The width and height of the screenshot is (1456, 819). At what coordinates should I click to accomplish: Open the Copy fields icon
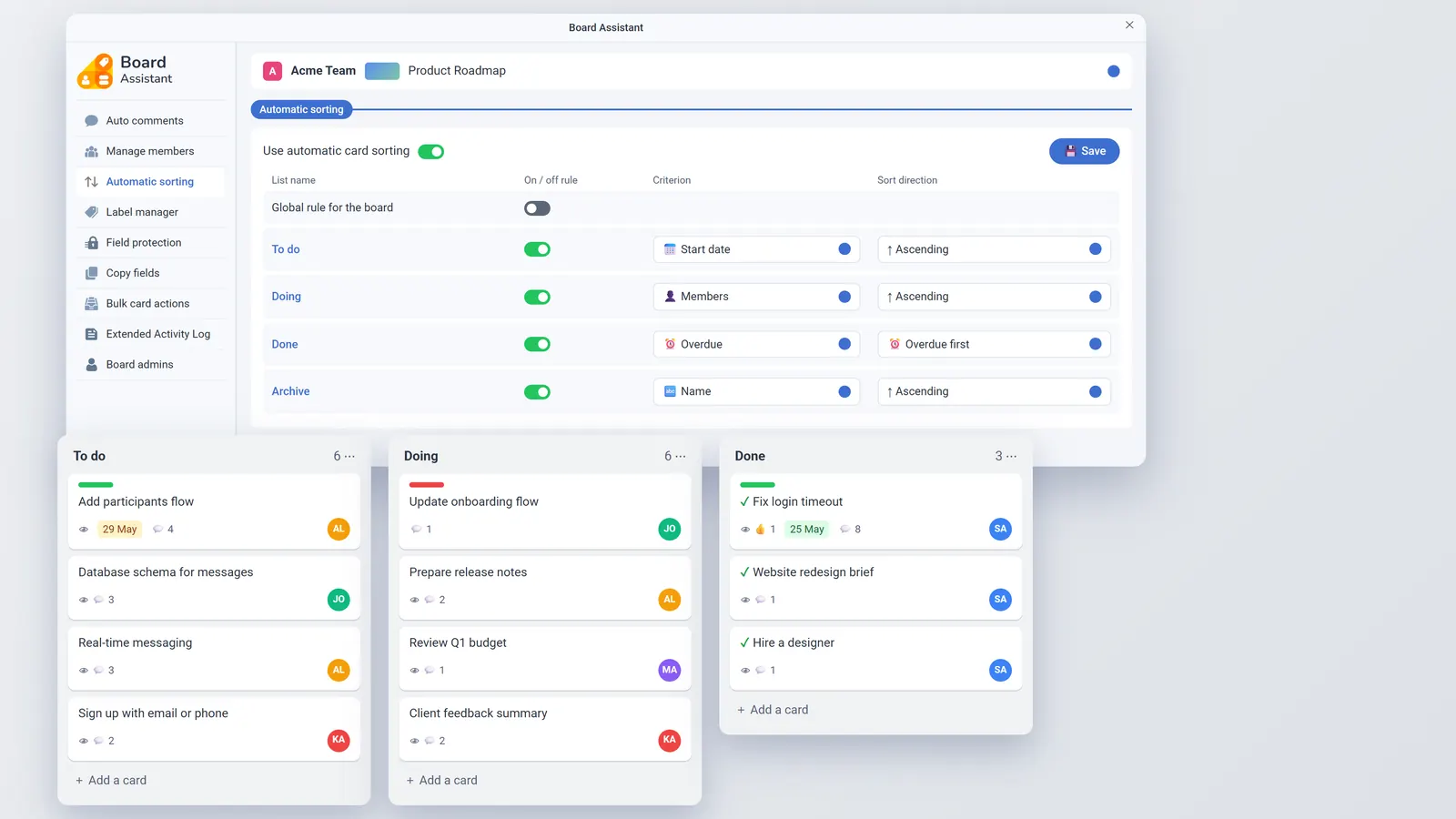click(91, 273)
